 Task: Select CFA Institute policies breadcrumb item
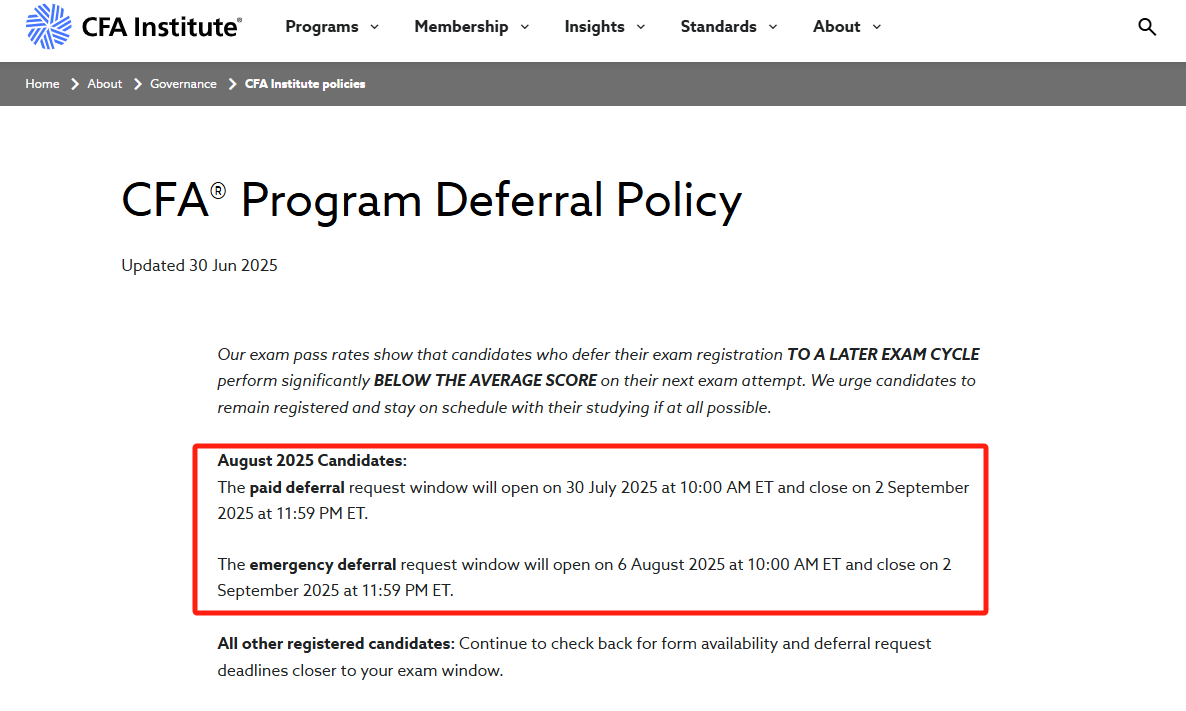click(305, 84)
